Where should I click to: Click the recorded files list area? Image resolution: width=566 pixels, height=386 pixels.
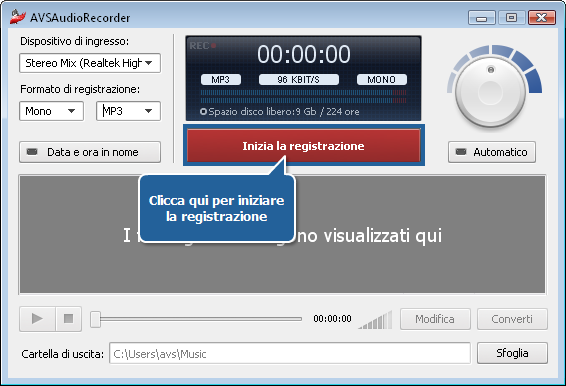click(282, 234)
